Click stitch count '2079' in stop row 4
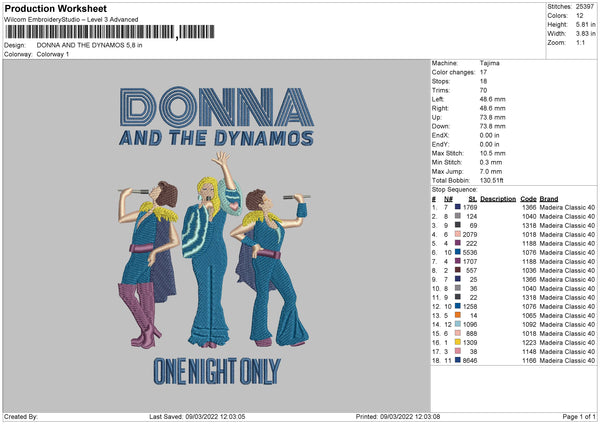Viewport: 600px width, 424px height. coord(470,234)
